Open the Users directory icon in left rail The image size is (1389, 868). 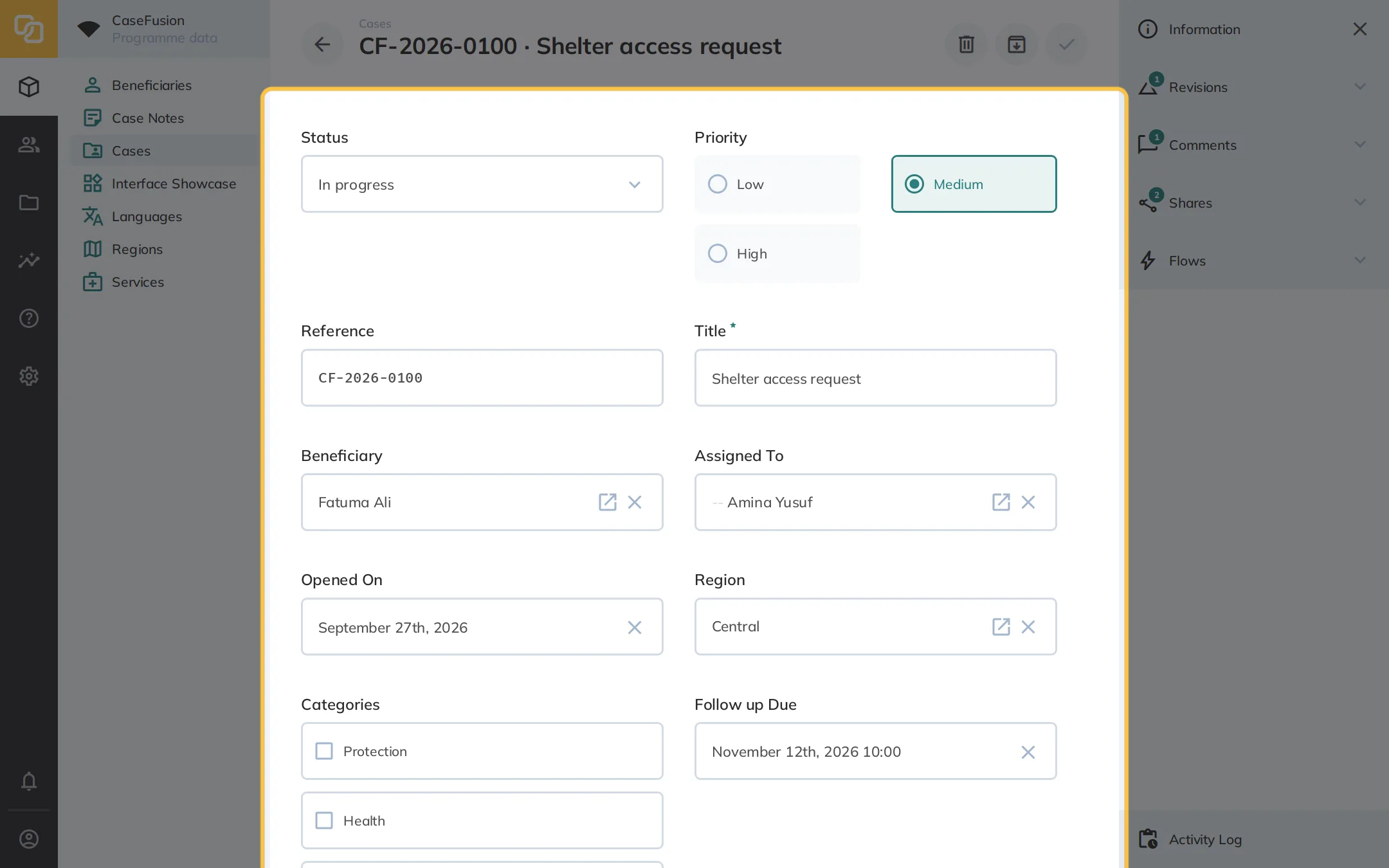(29, 145)
